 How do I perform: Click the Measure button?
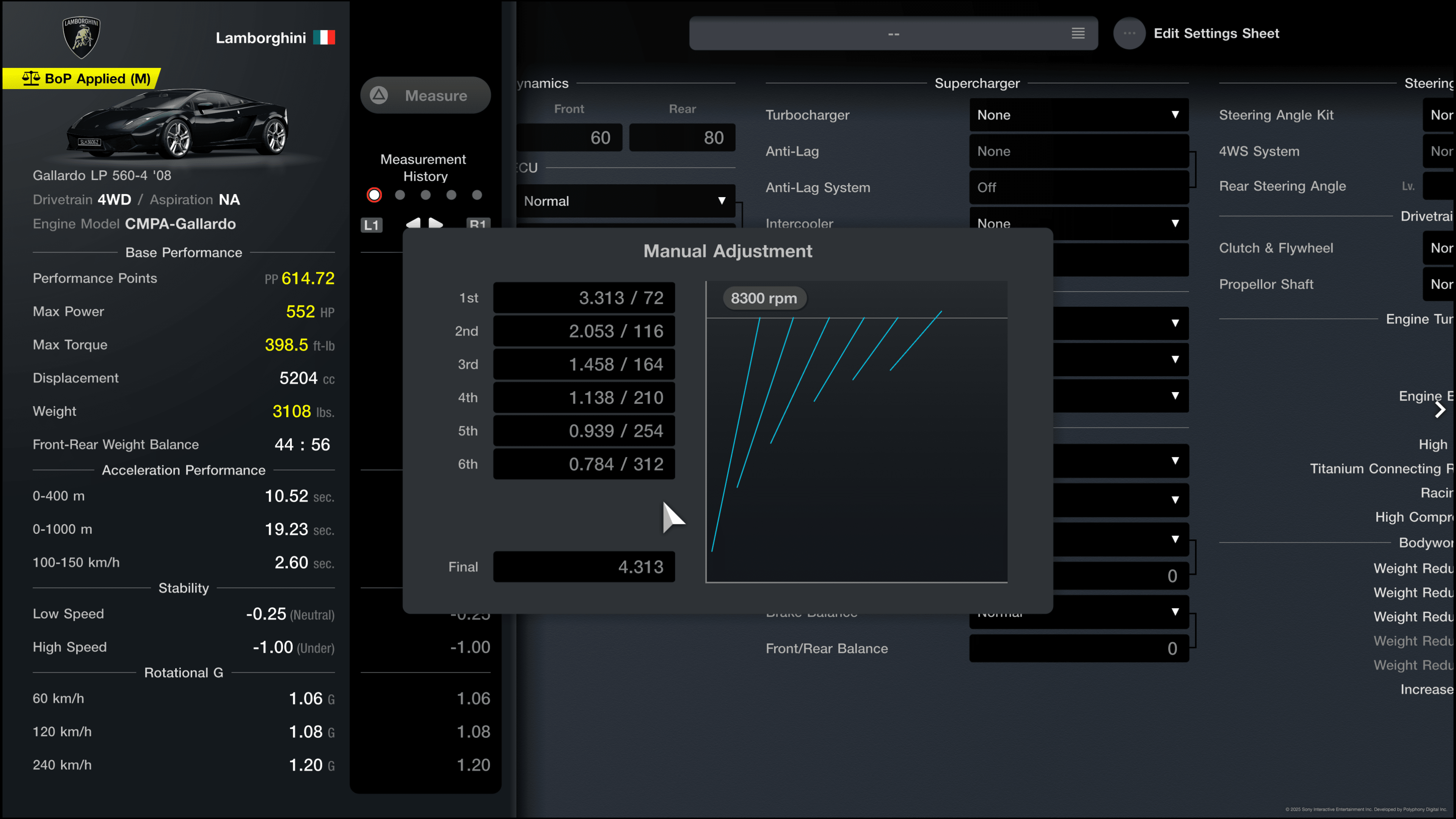pos(425,95)
